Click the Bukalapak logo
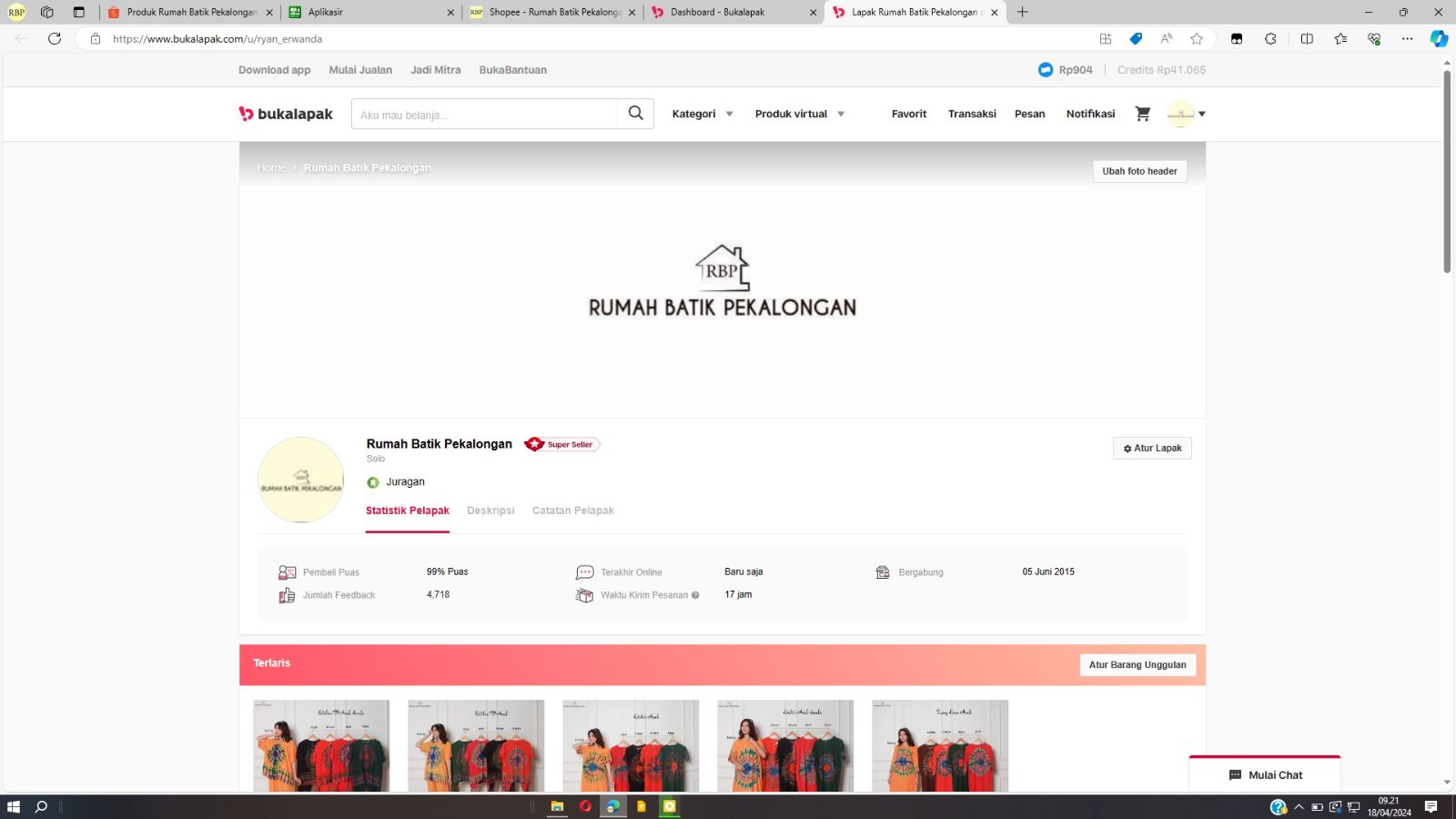 286,114
